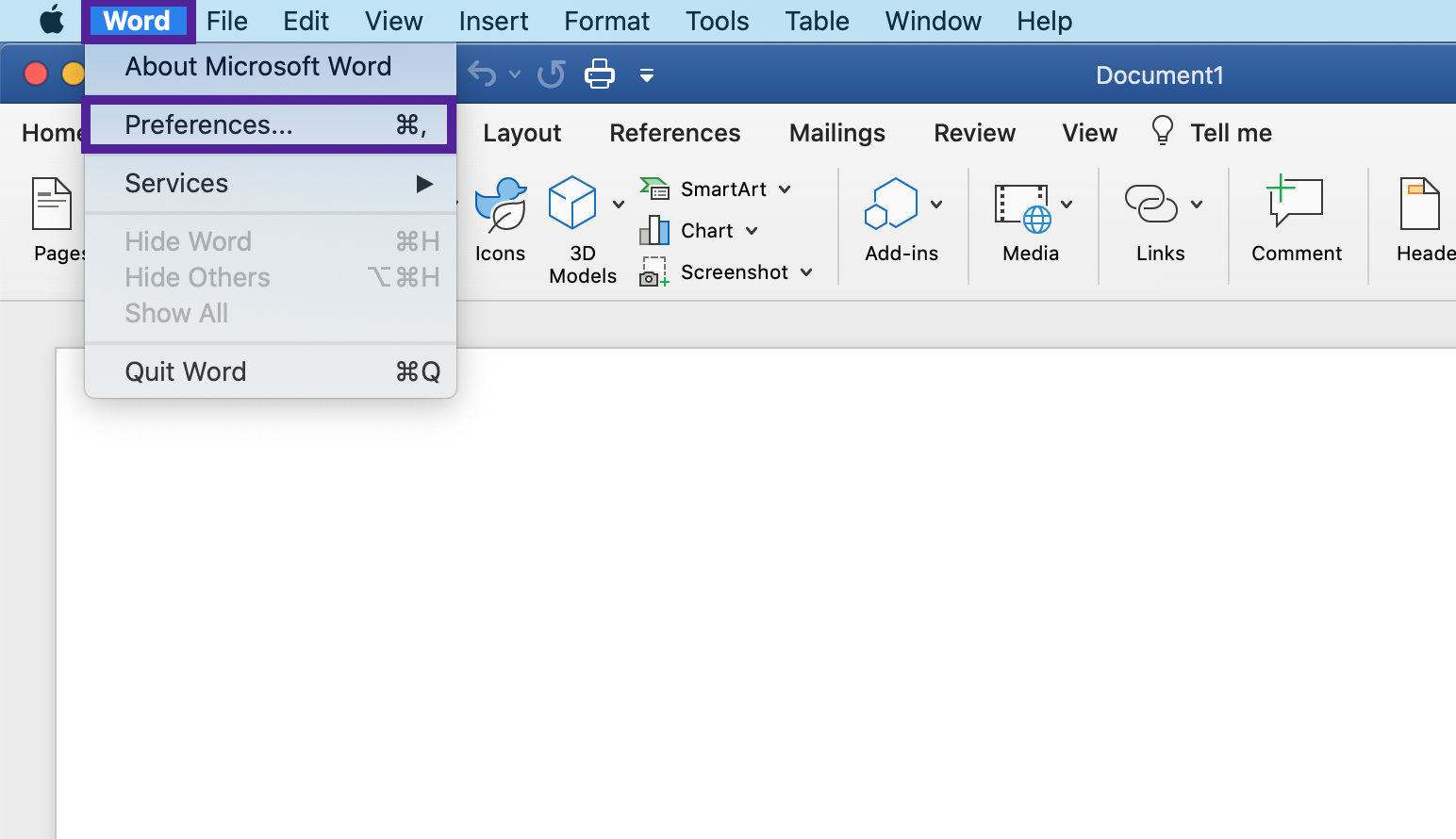This screenshot has height=839, width=1456.
Task: Expand the SmartArt dropdown arrow
Action: [785, 189]
